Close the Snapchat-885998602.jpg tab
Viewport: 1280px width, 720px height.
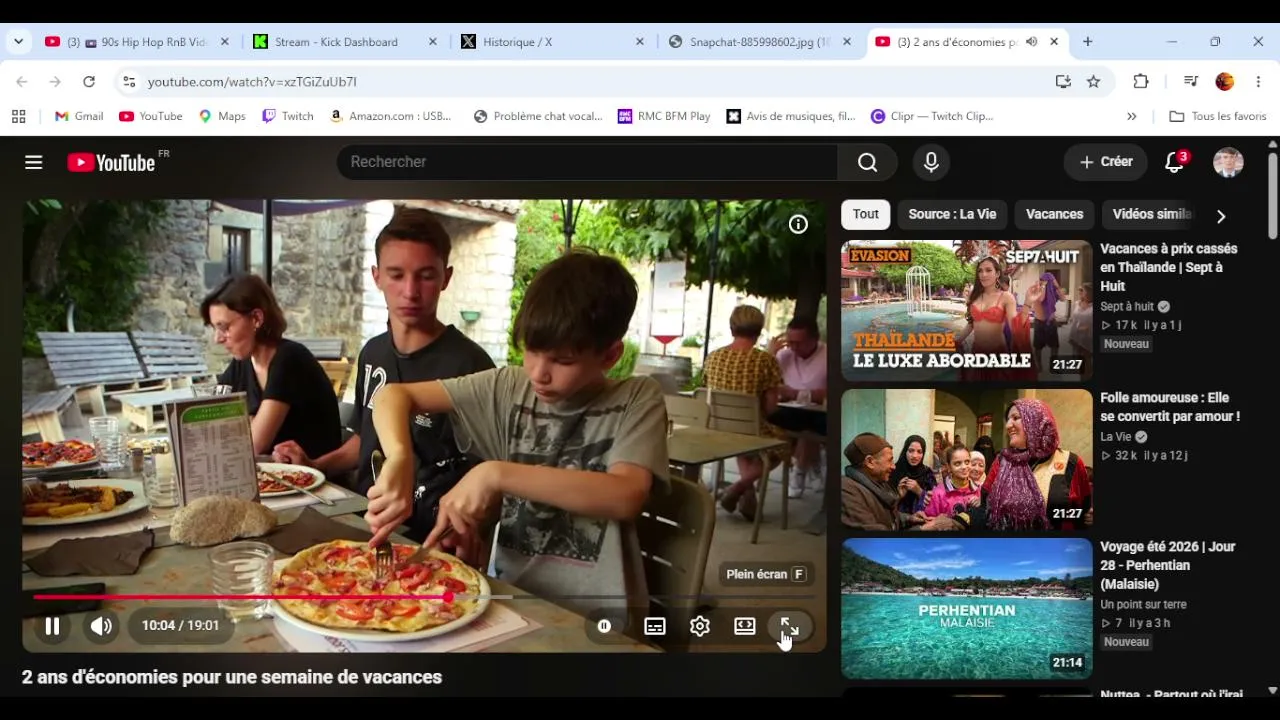click(847, 42)
